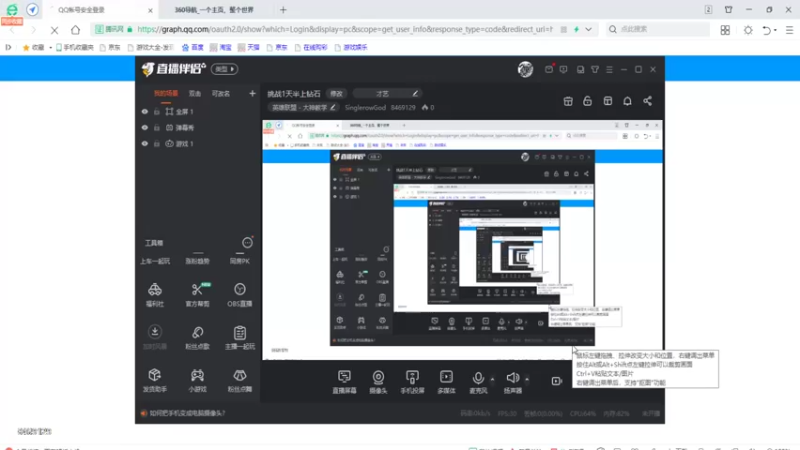Open the 粉丝点歌 song request tool
Viewport: 800px width, 450px height.
pos(197,337)
